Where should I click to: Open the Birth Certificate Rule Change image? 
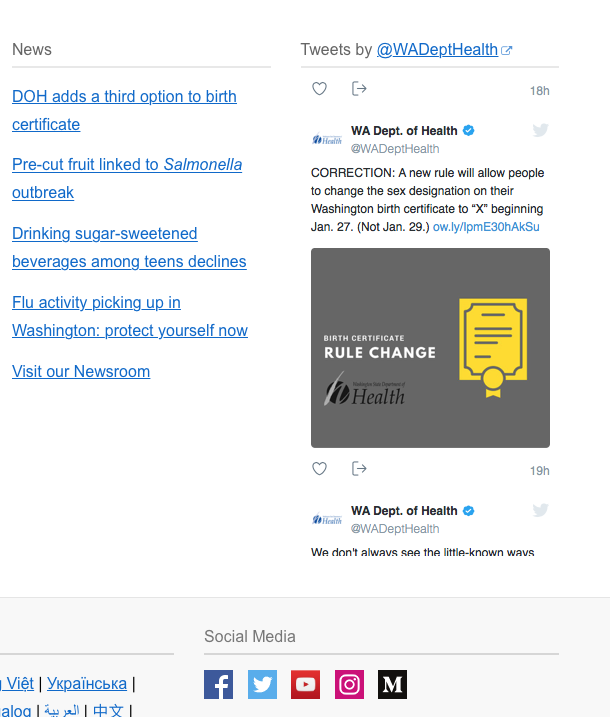430,347
